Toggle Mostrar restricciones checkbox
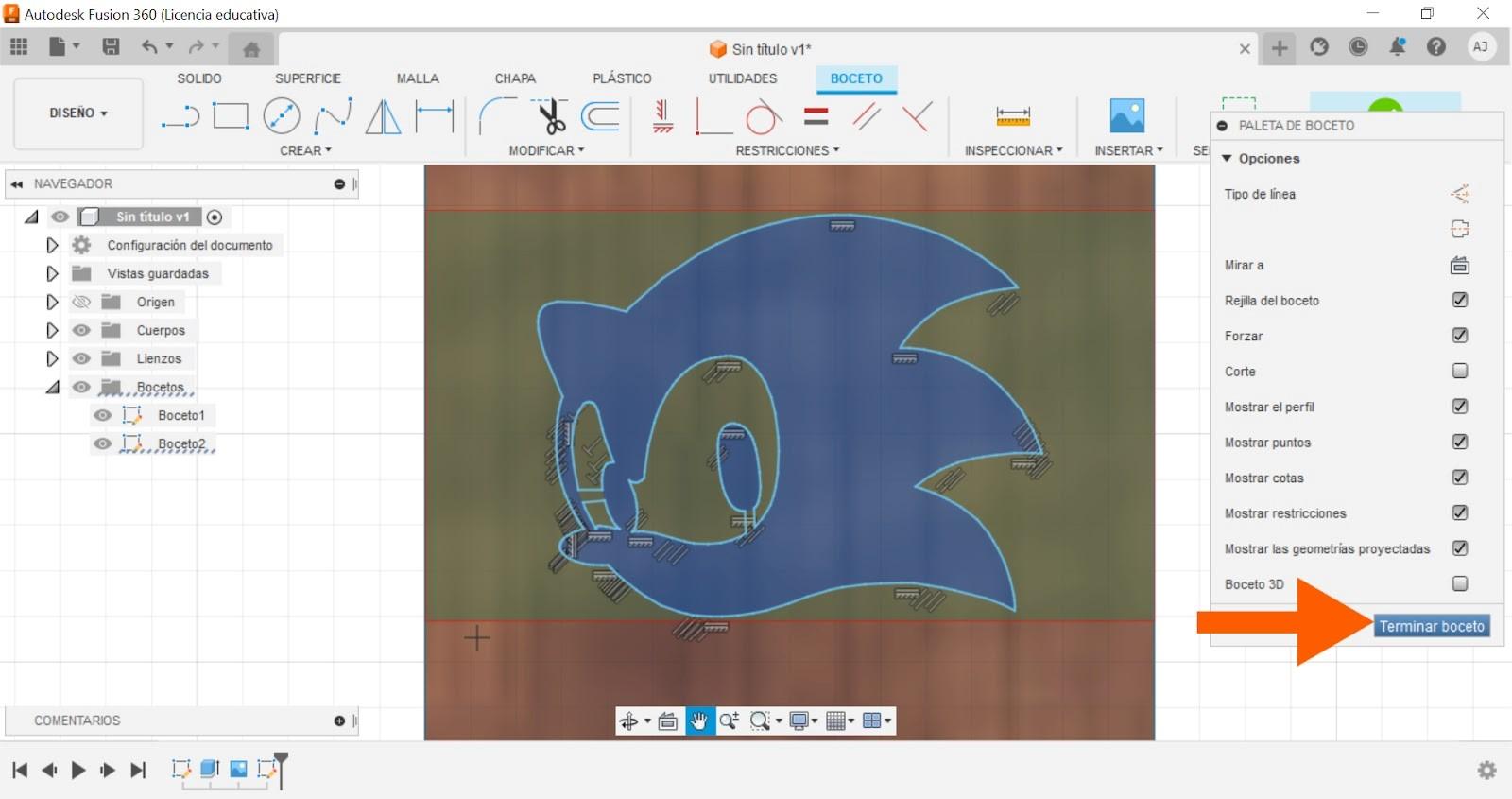Viewport: 1512px width, 799px height. click(x=1460, y=512)
